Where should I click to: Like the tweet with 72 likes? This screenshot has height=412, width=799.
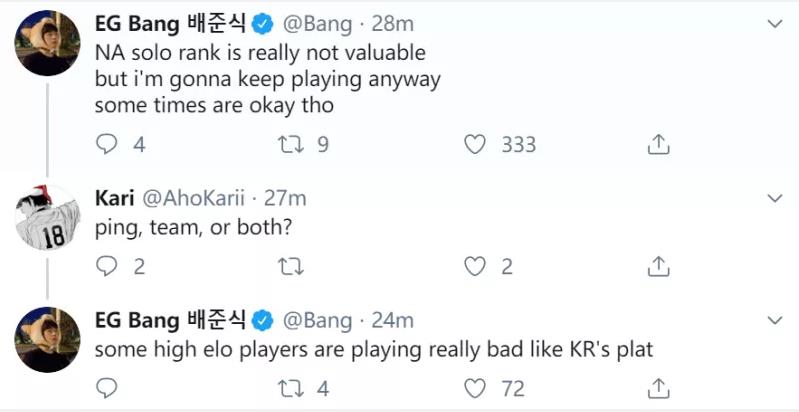pyautogui.click(x=476, y=387)
